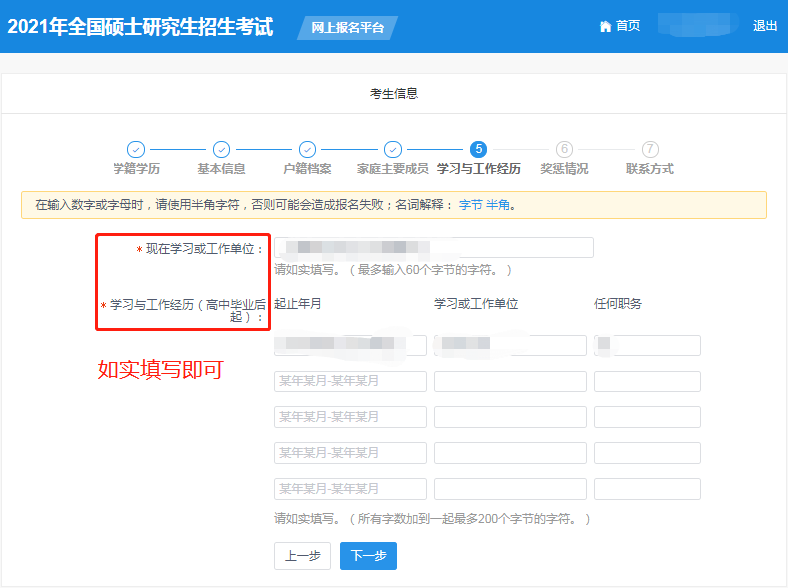Viewport: 788px width, 588px height.
Task: Click the 现在学习或工作单位 input field
Action: pos(434,248)
